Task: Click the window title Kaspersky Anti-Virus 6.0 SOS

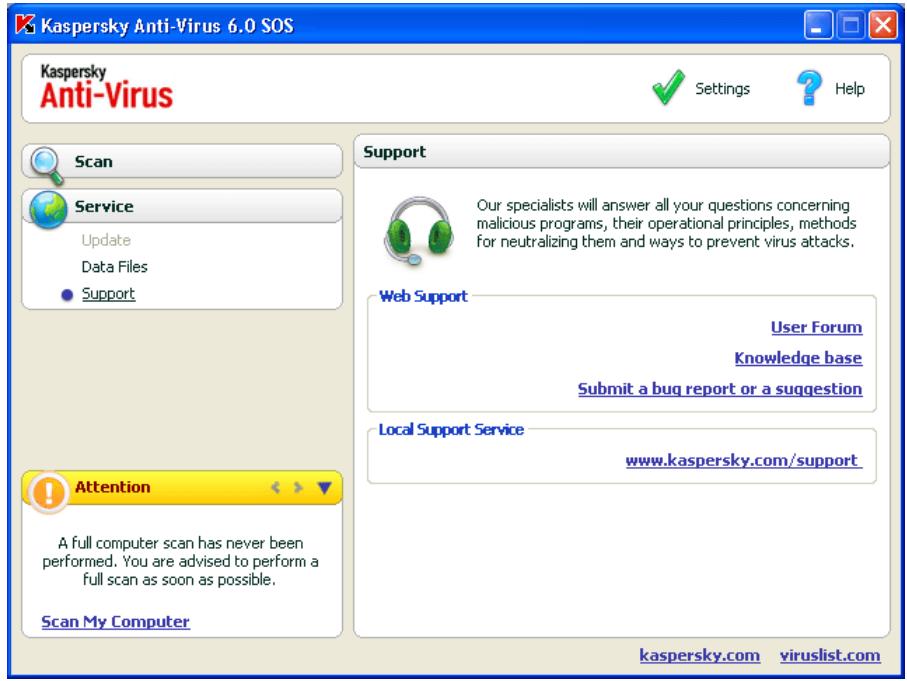Action: [x=167, y=25]
